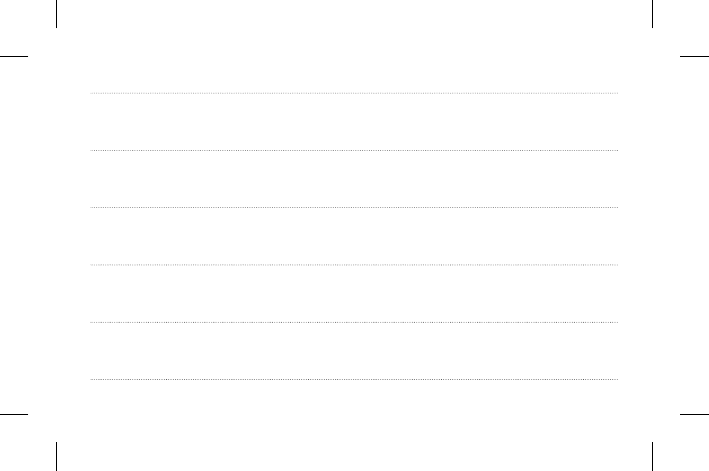Click the fourth dotted line from the top

pos(354,265)
